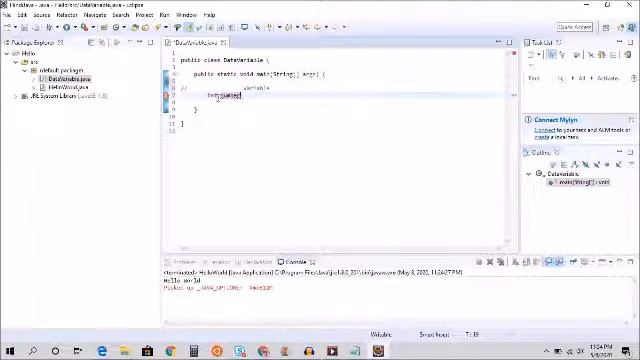Select main(String[]) in Outline view
Viewport: 640px width, 360px height.
(x=578, y=182)
